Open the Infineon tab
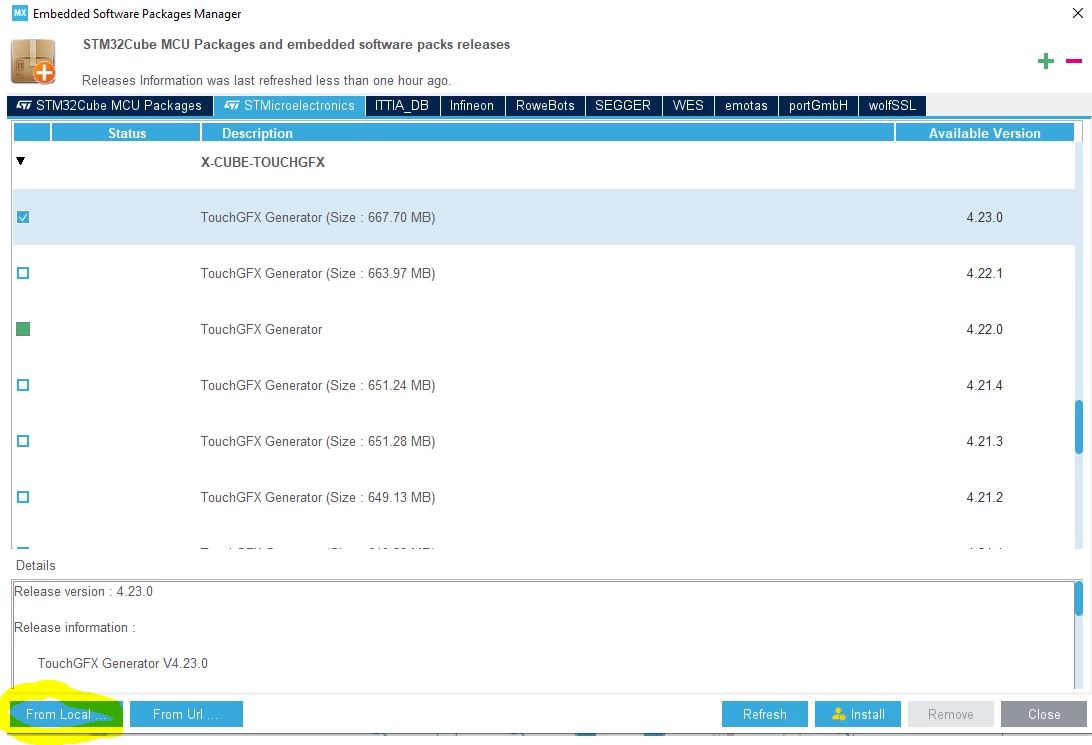The image size is (1092, 745). [x=471, y=106]
